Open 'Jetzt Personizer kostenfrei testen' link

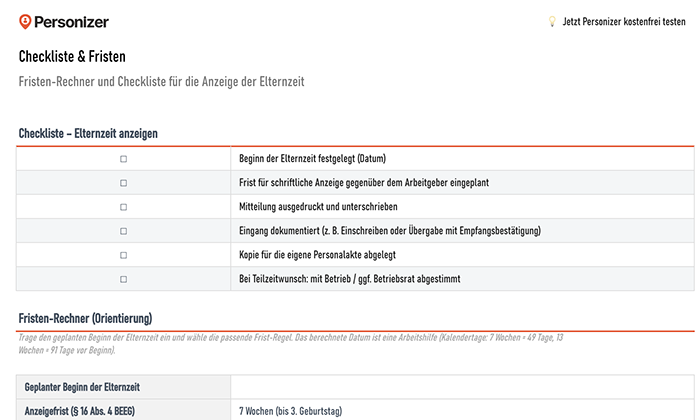coord(624,21)
